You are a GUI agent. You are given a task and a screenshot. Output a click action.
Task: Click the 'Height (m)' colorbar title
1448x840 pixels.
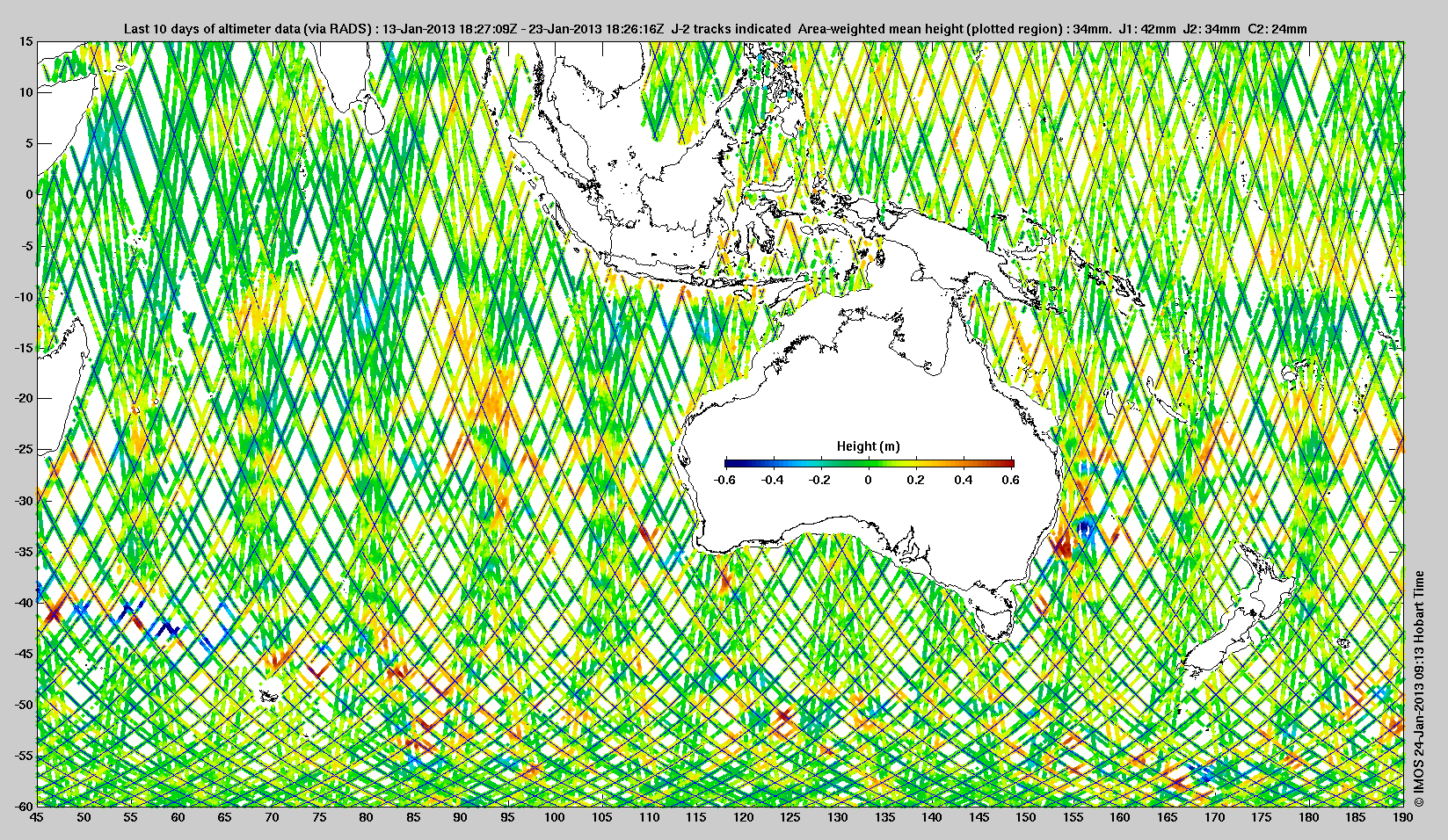pyautogui.click(x=869, y=446)
